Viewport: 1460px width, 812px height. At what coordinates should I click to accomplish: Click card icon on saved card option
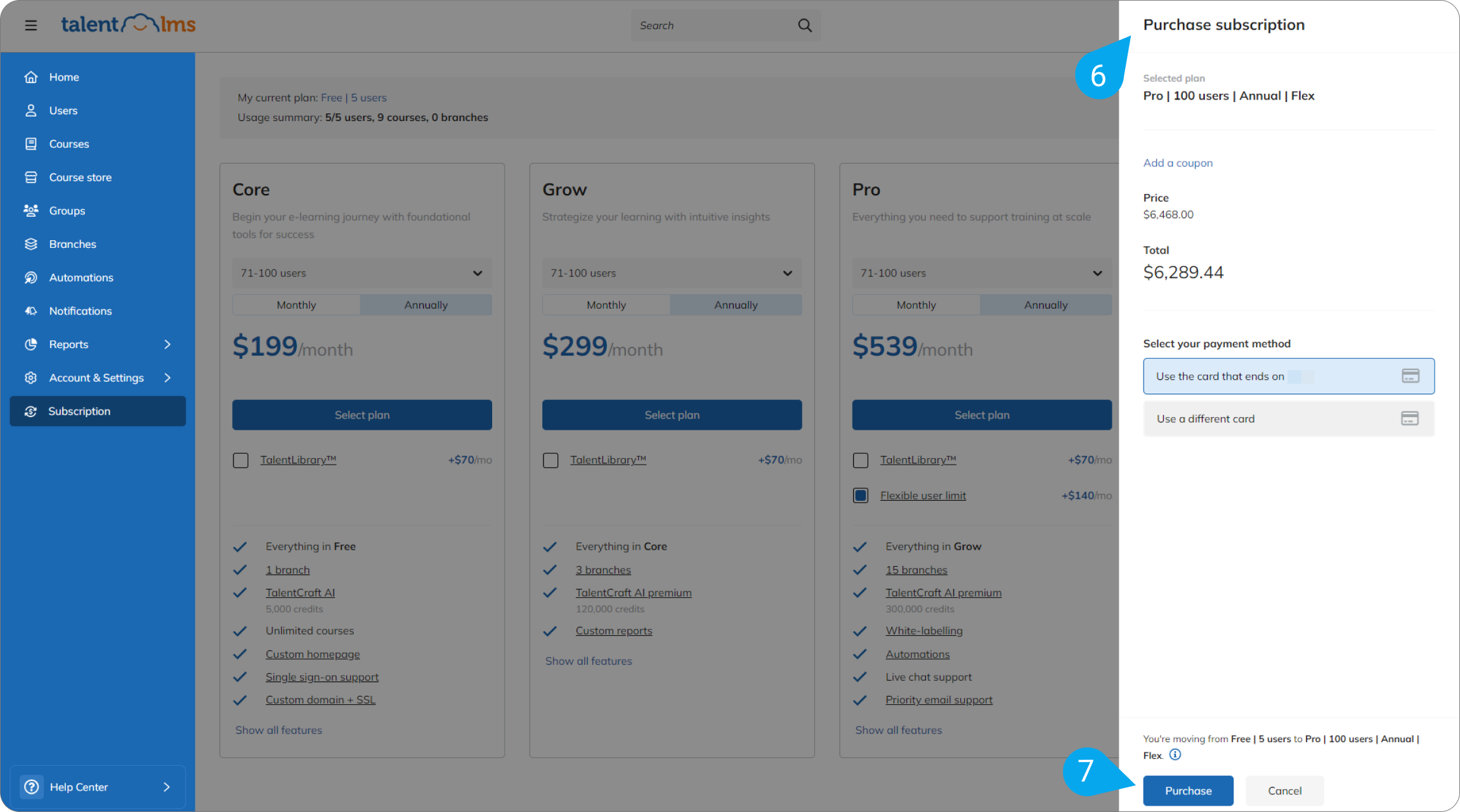click(1410, 376)
